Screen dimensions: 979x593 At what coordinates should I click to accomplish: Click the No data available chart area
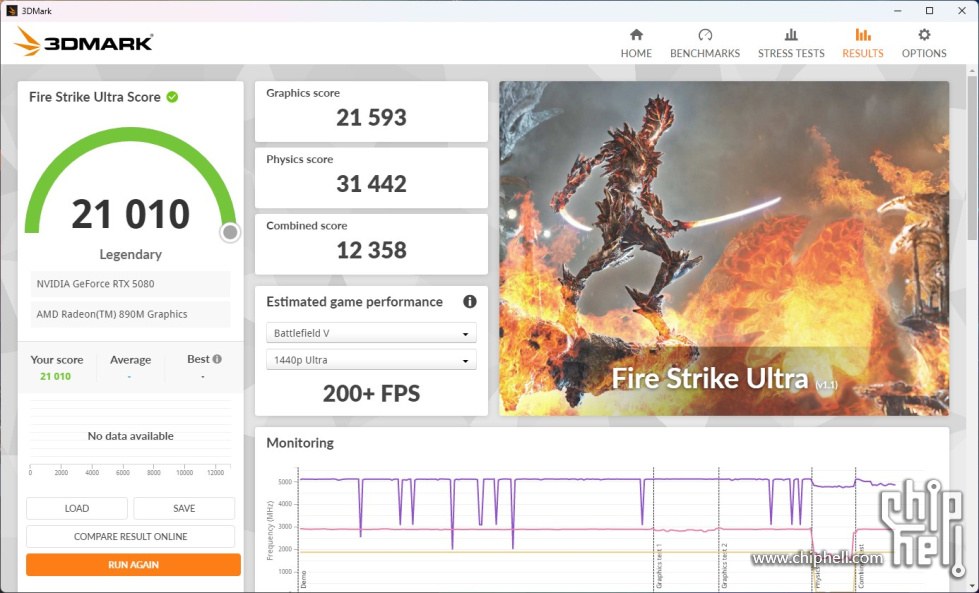tap(130, 436)
